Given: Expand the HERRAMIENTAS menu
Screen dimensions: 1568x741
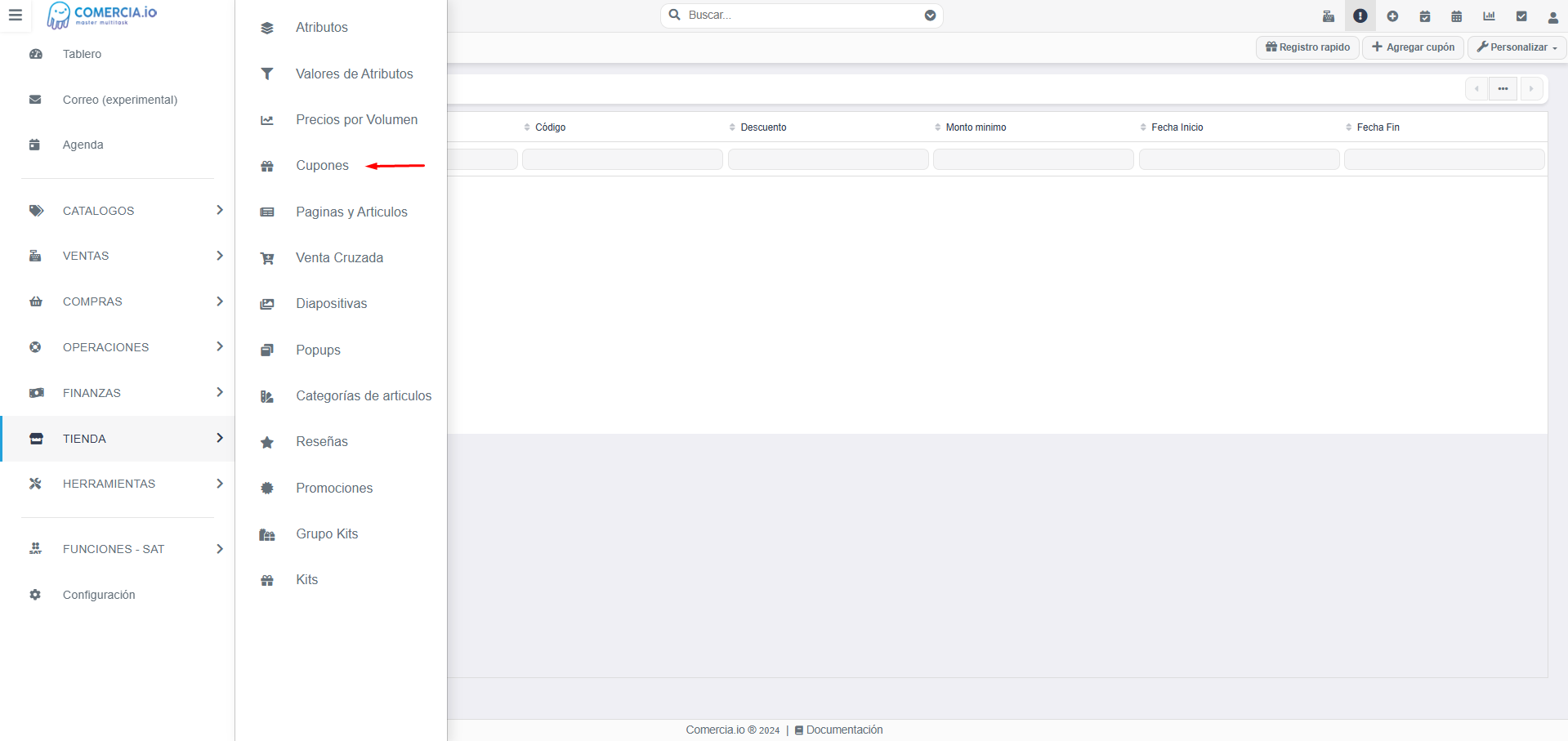Looking at the screenshot, I should pos(118,484).
